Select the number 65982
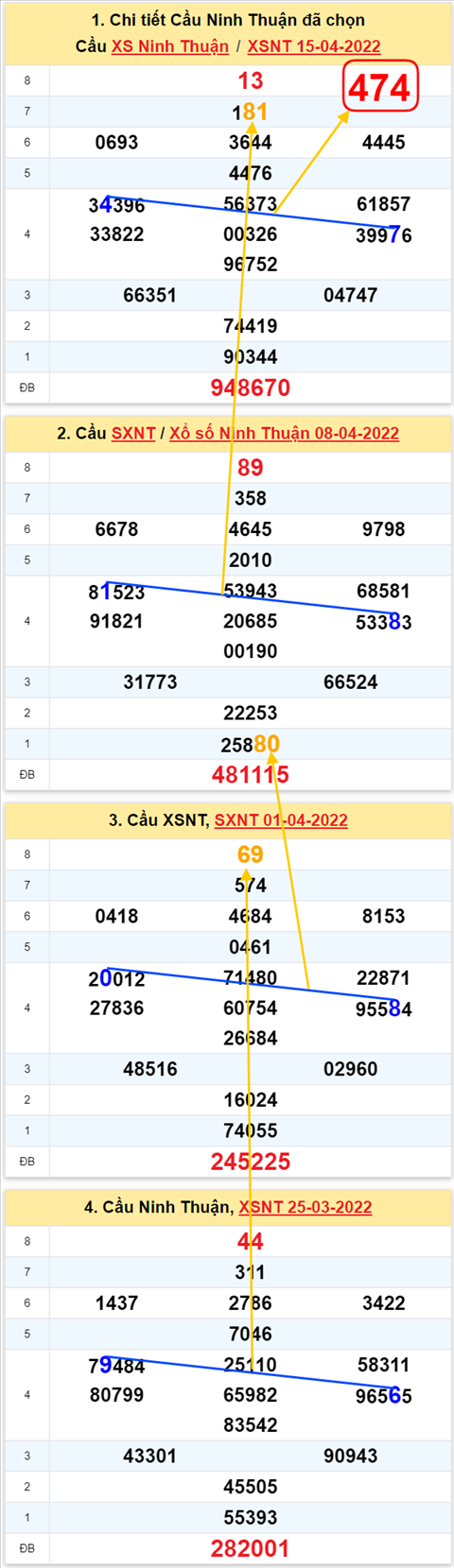The width and height of the screenshot is (454, 1568). pyautogui.click(x=251, y=1395)
